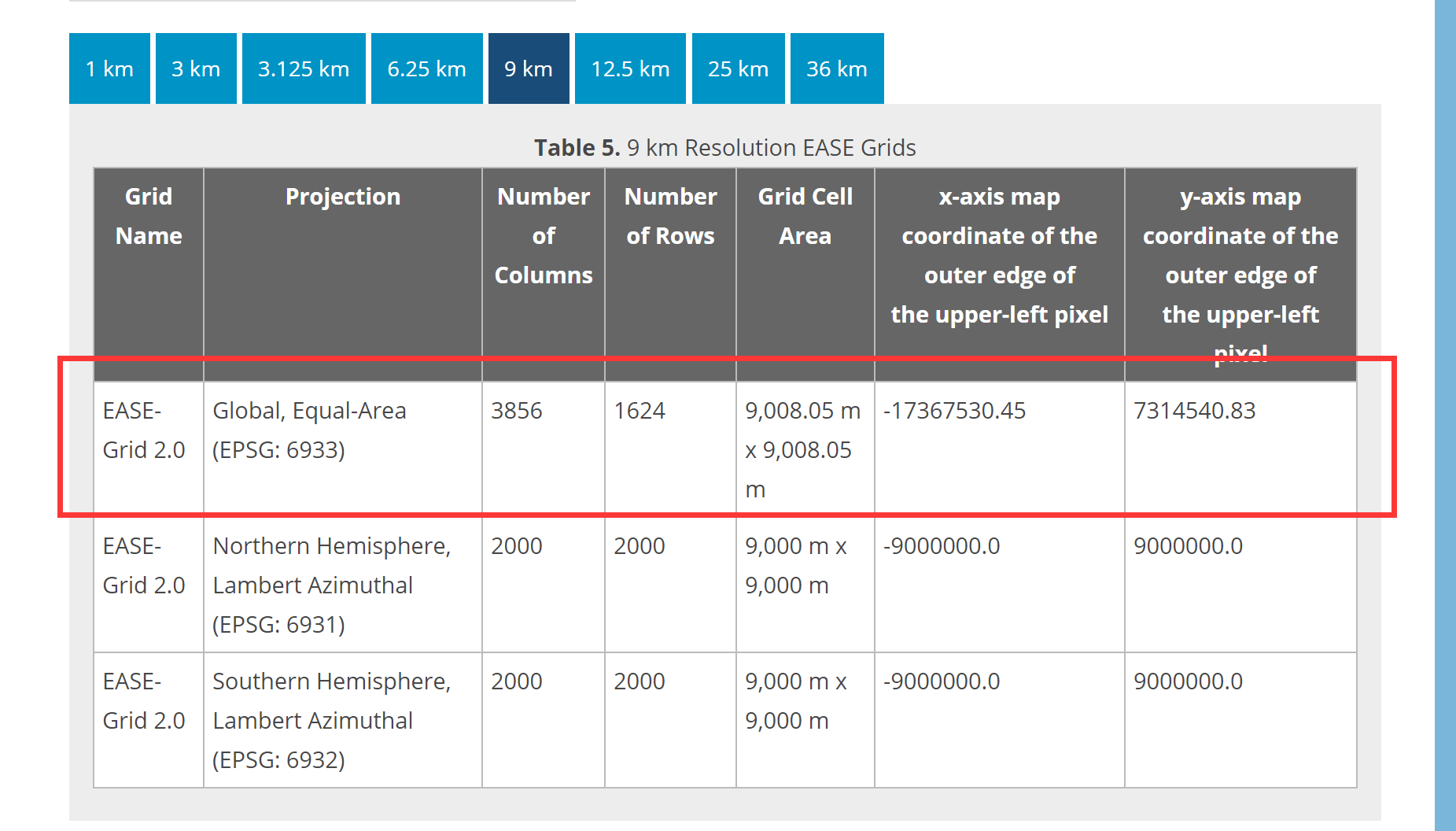Viewport: 1456px width, 831px height.
Task: Select the 3856 columns value
Action: pos(515,410)
